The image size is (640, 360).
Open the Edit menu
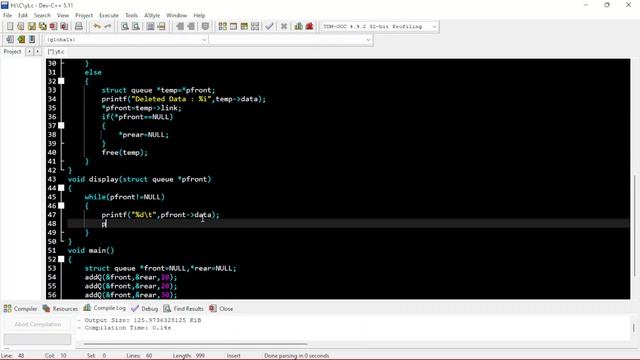pos(23,15)
